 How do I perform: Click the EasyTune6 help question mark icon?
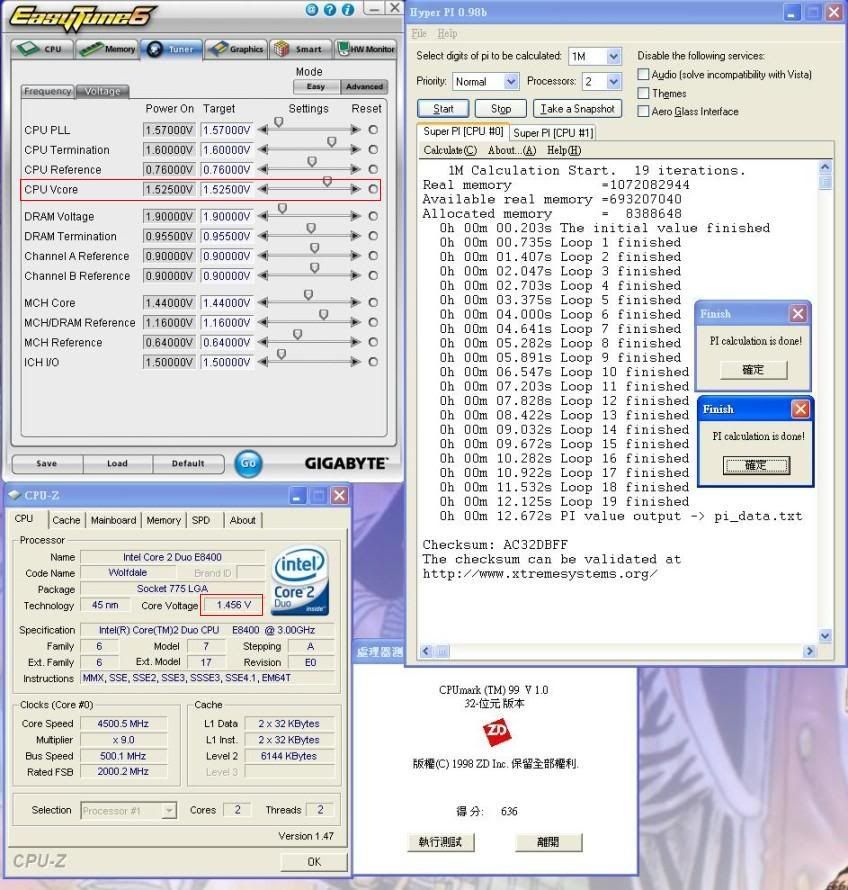pos(330,10)
